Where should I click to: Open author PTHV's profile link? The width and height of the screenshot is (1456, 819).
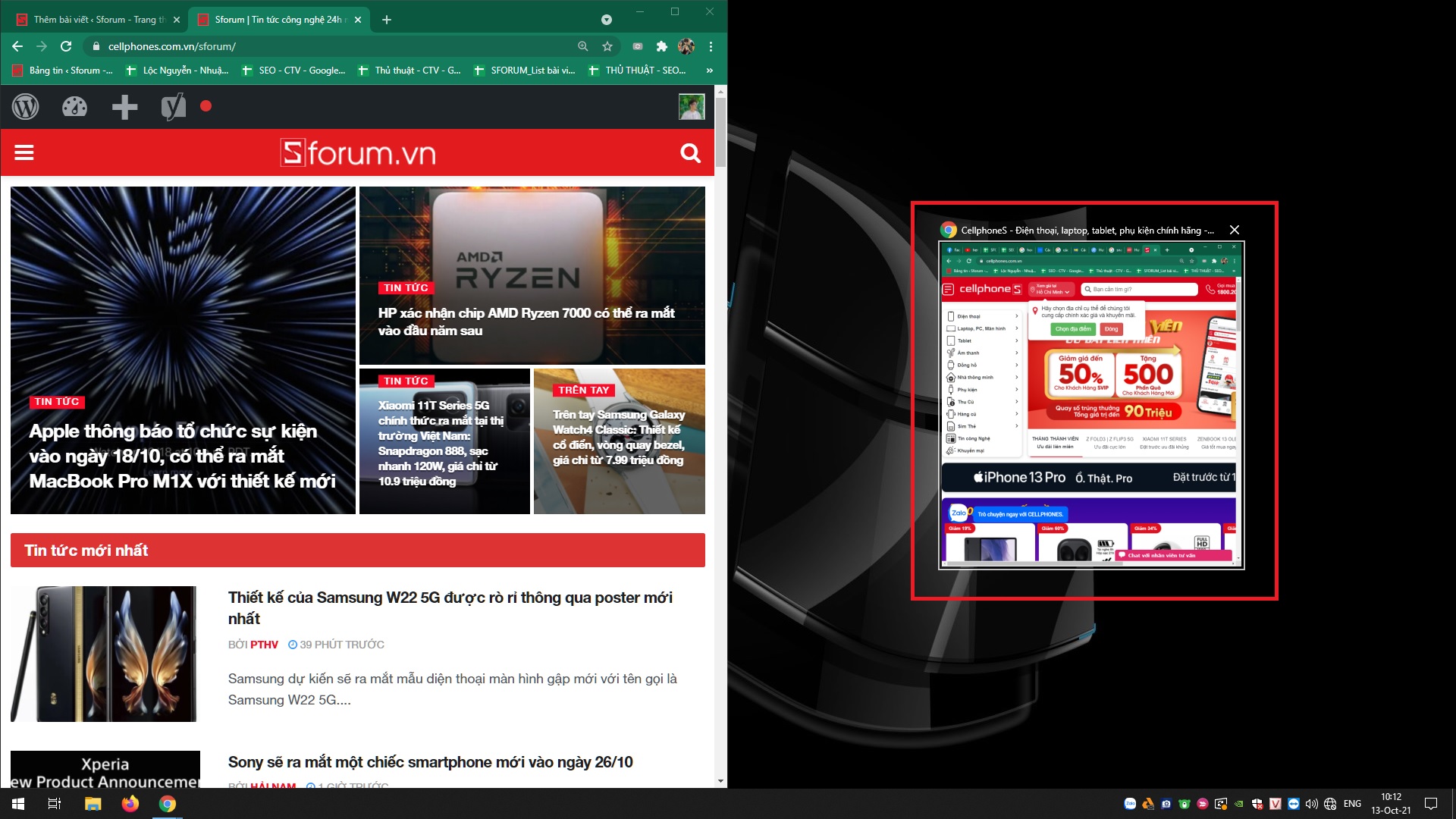point(264,645)
